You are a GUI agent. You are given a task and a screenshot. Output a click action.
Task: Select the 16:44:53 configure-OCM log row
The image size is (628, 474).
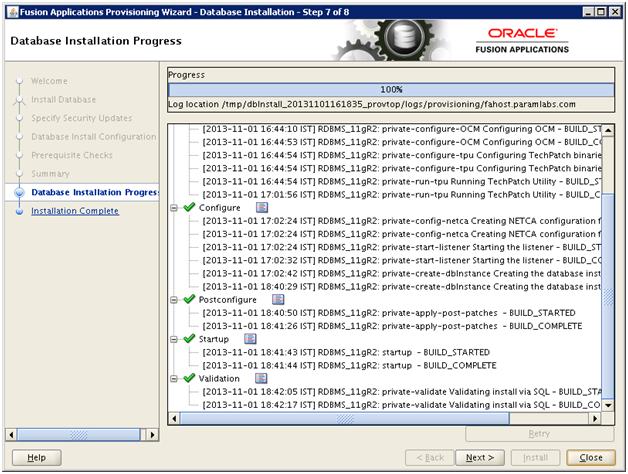[402, 142]
